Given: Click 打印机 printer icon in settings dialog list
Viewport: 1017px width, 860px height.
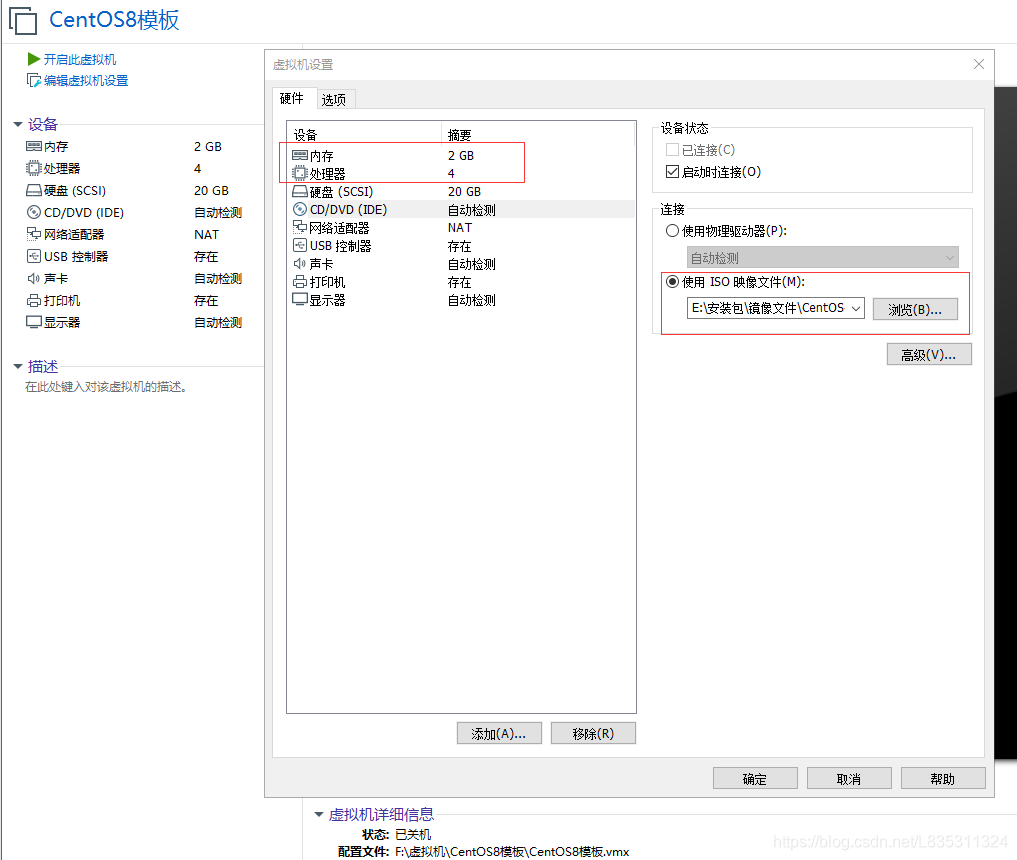Looking at the screenshot, I should [300, 281].
